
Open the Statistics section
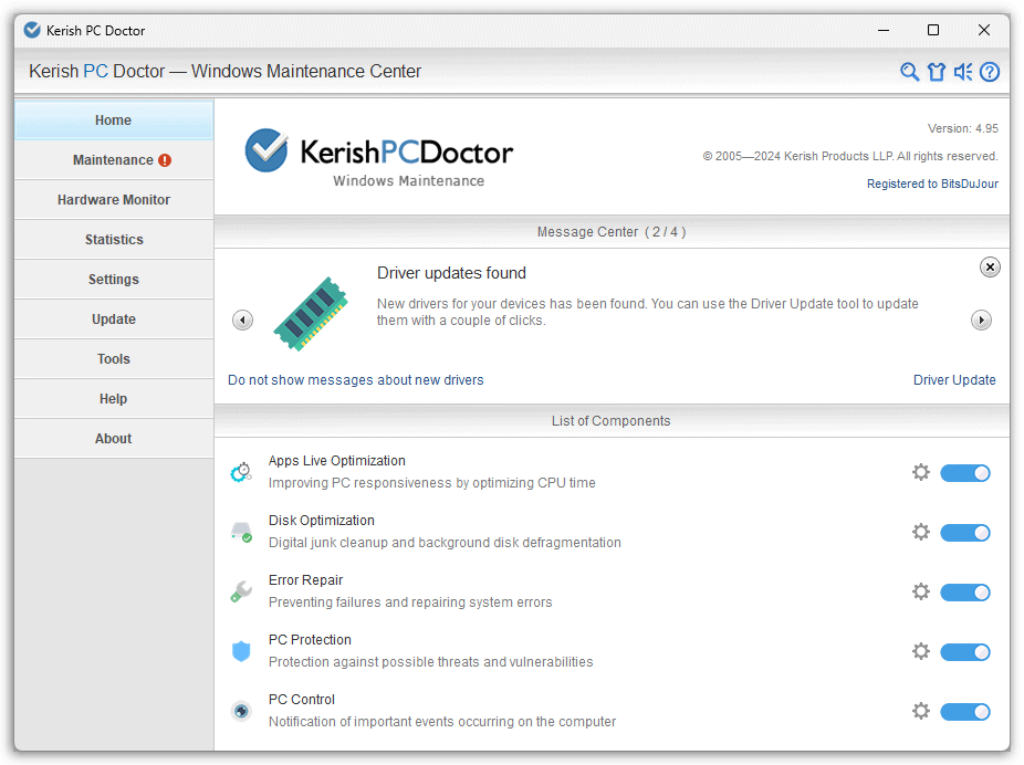pos(114,240)
